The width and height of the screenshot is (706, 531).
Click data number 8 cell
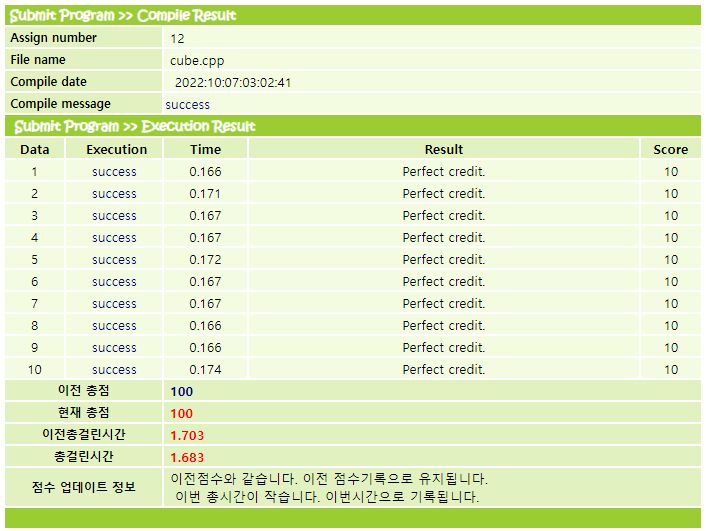(35, 326)
